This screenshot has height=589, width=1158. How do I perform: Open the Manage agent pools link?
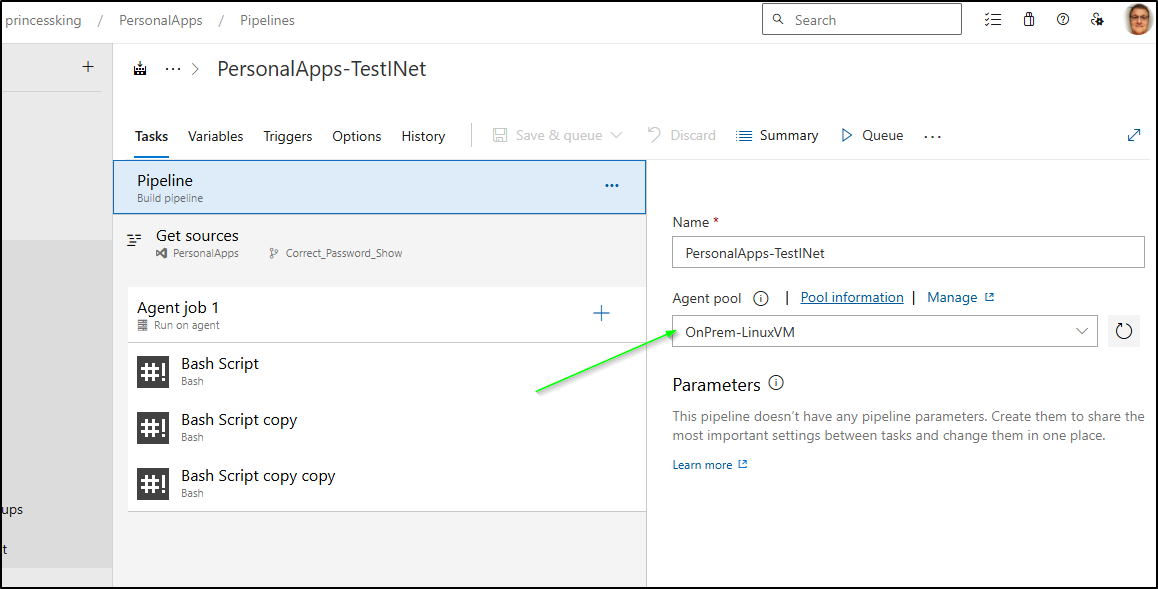pos(960,297)
